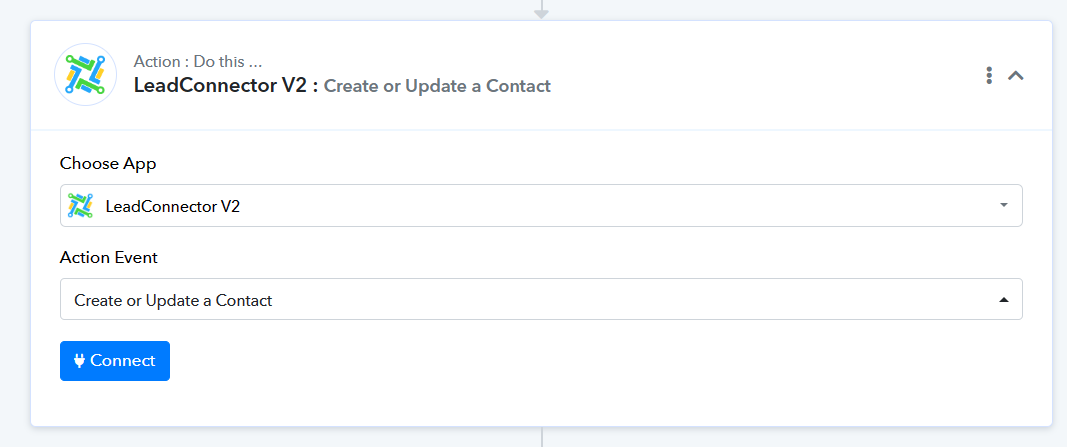
Task: Click the Choose App dropdown arrow
Action: (x=1003, y=206)
